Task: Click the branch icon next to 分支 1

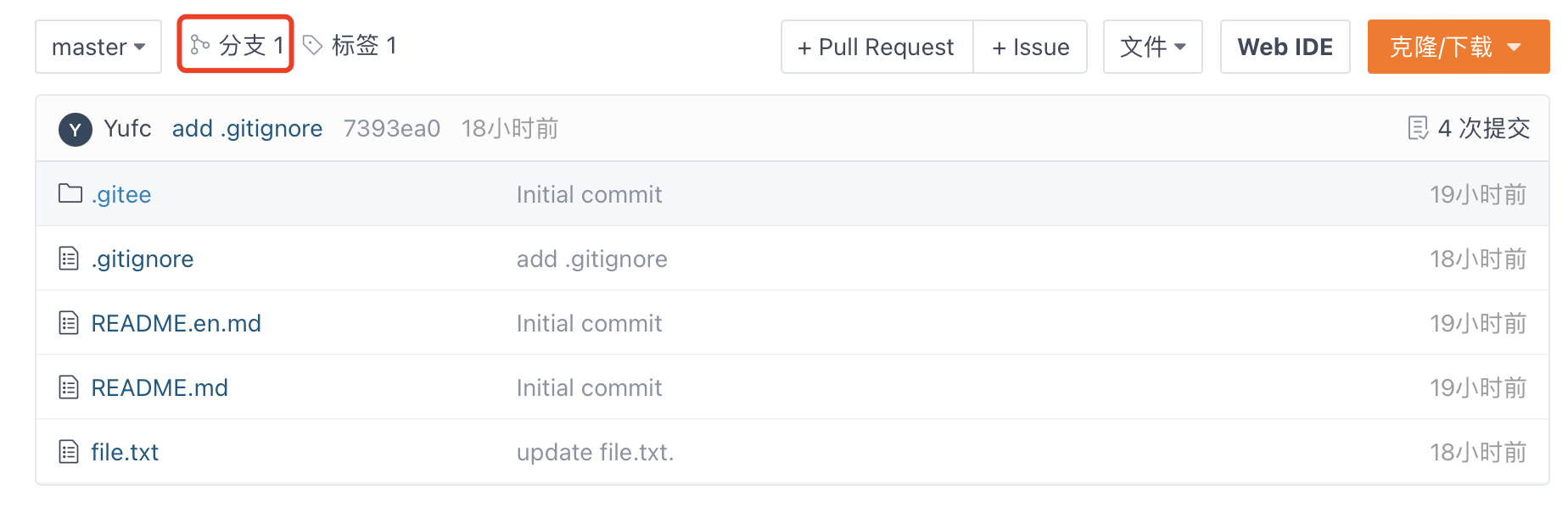Action: pos(200,45)
